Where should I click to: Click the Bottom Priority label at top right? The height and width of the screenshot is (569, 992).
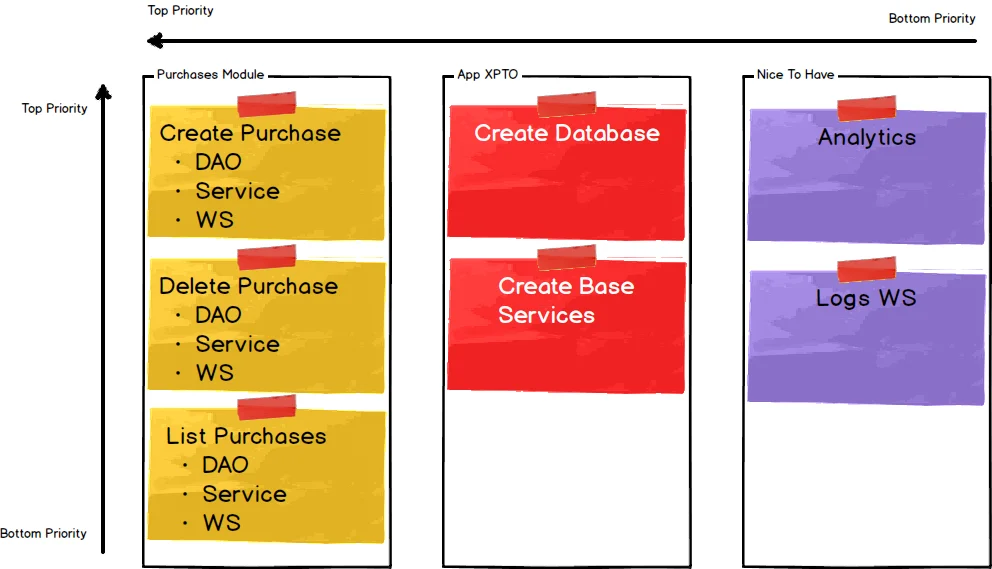tap(932, 19)
